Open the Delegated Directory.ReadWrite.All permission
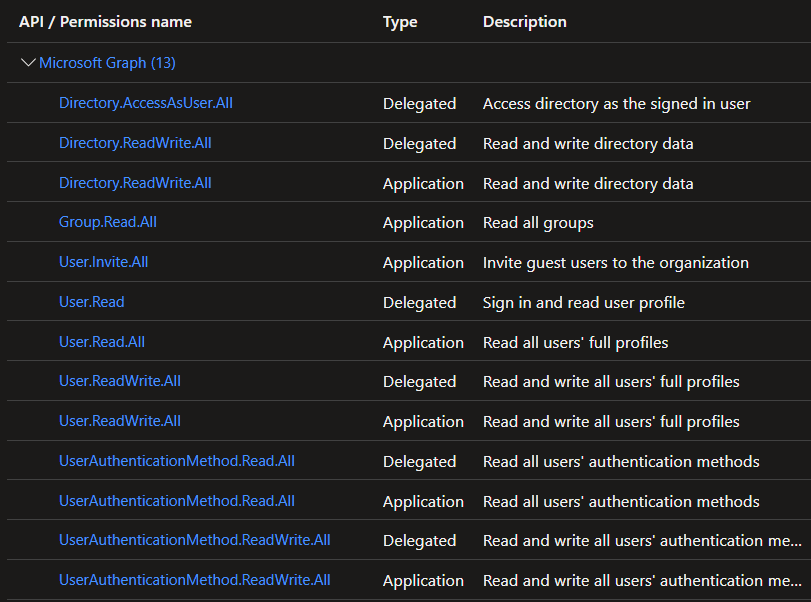The width and height of the screenshot is (811, 602). pyautogui.click(x=135, y=143)
